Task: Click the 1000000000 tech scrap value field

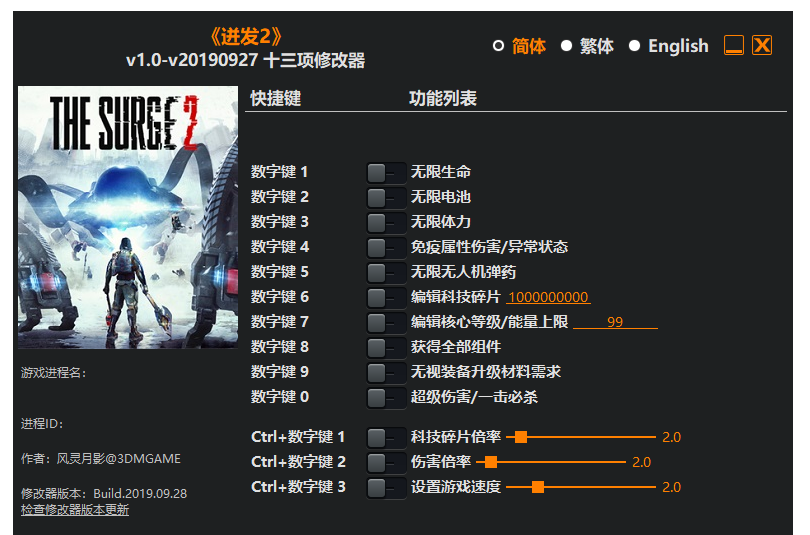Action: point(548,297)
